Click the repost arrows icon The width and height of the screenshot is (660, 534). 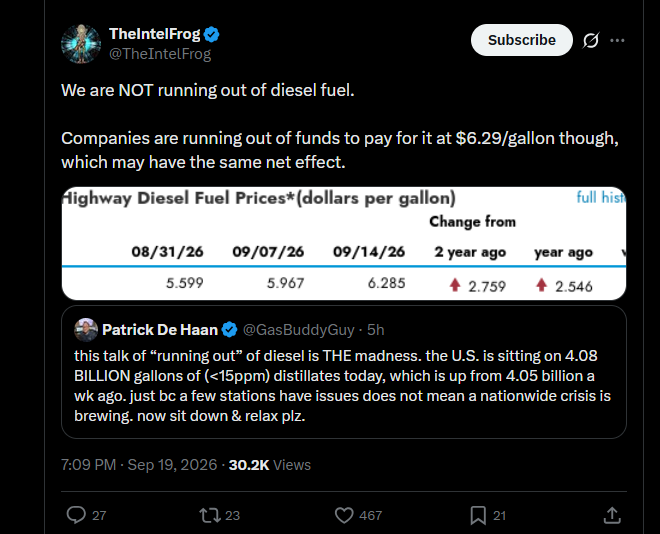pos(210,515)
